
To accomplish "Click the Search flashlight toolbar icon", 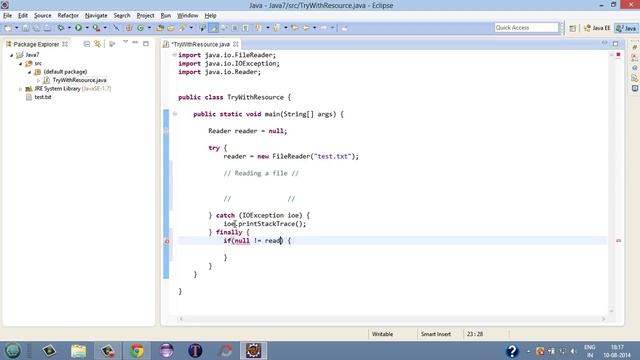I will click(183, 28).
